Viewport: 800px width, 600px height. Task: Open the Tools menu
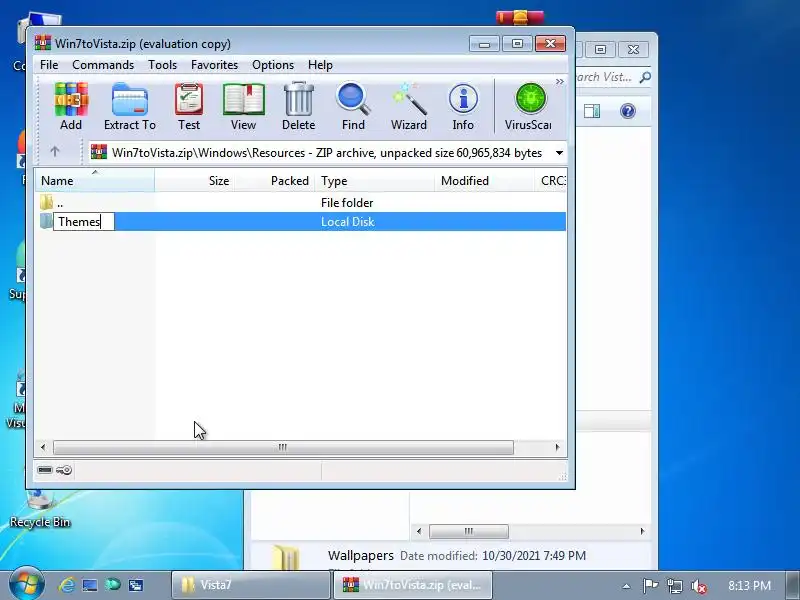coord(162,65)
